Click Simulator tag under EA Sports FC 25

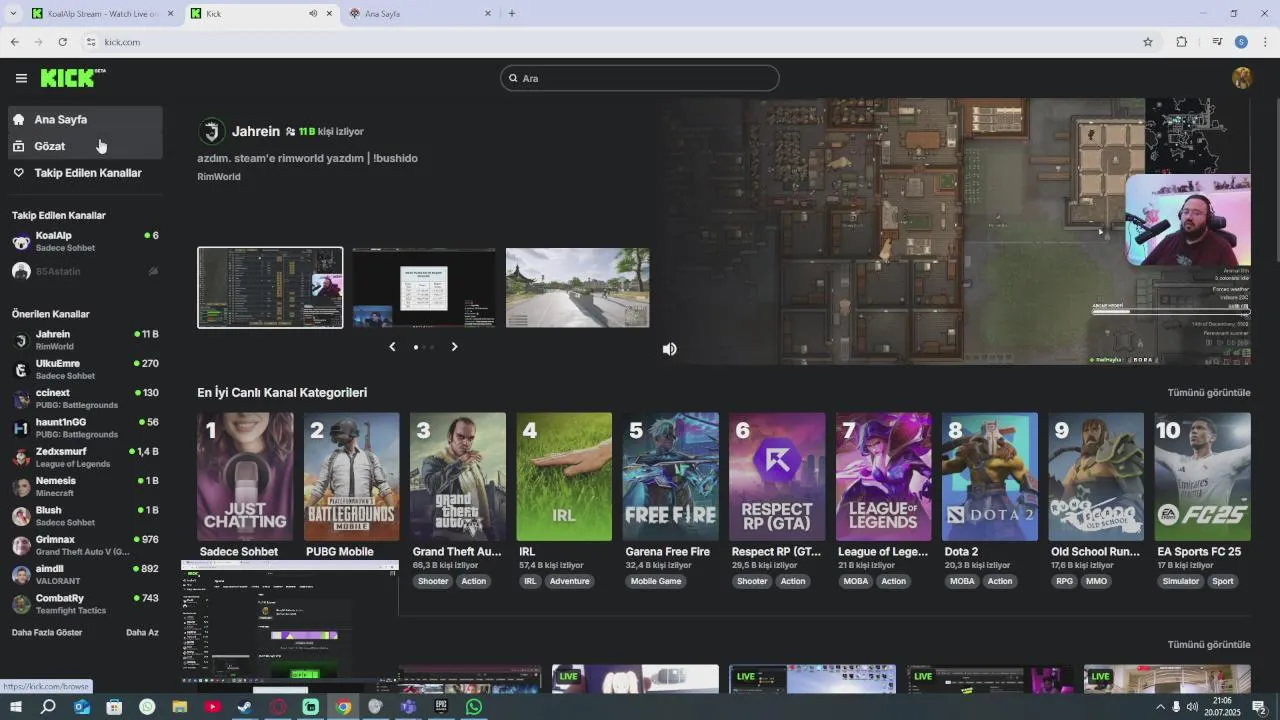1181,581
